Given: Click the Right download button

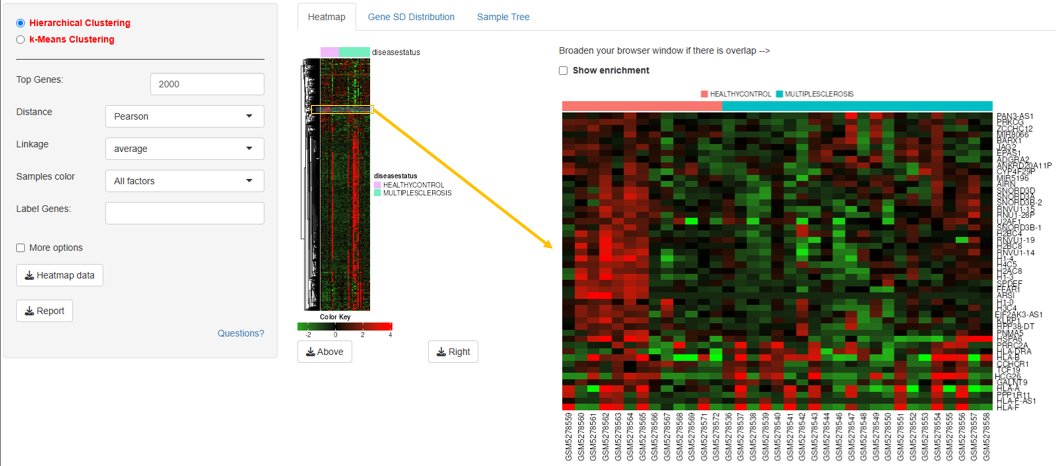Looking at the screenshot, I should coord(453,352).
